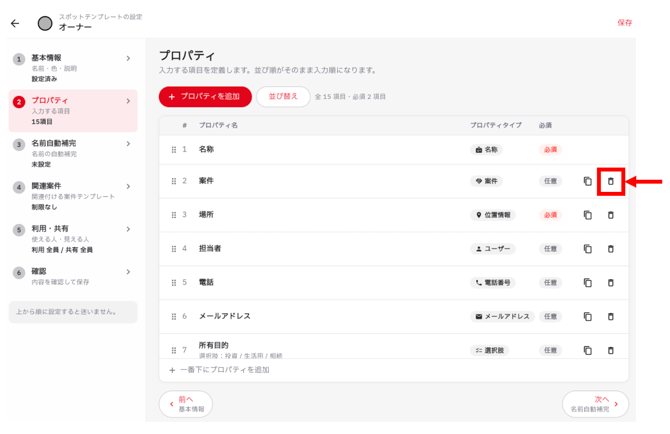
Task: Delete the 担当者 property
Action: (x=611, y=249)
